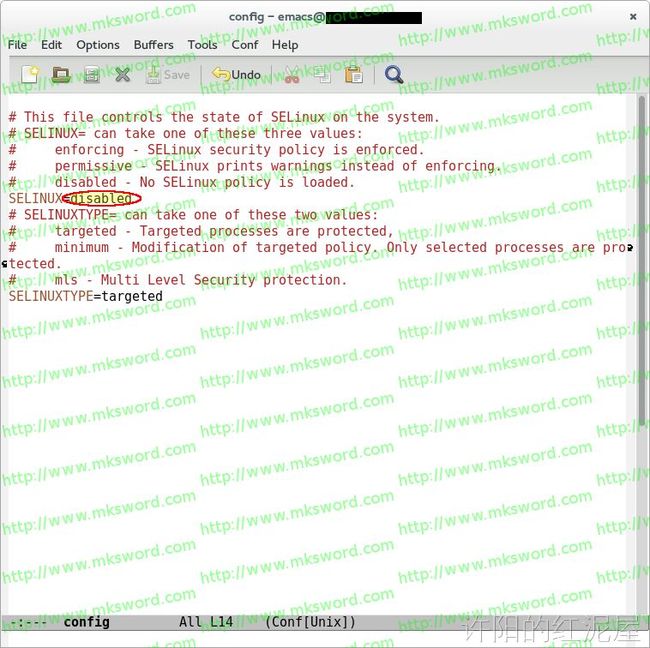
Task: Close the emacs window
Action: (633, 17)
